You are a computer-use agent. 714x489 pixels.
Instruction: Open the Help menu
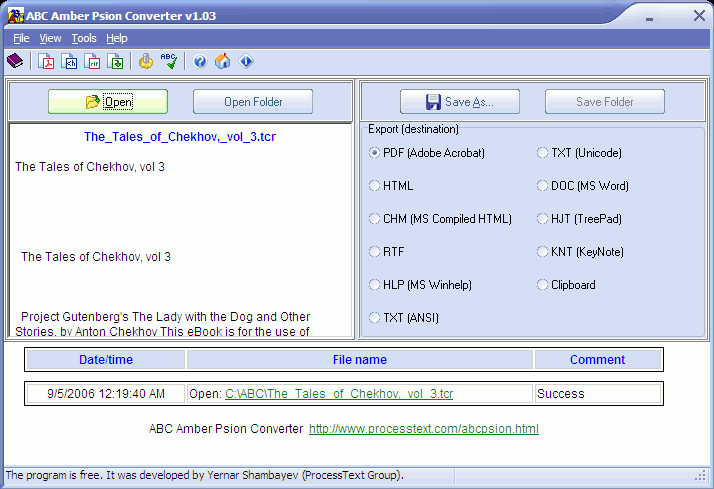117,38
